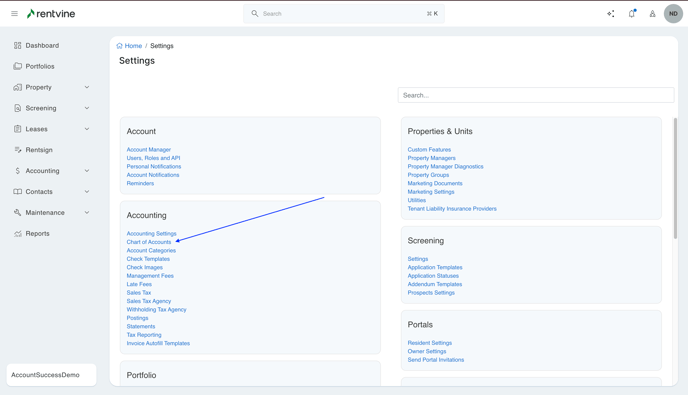
Task: Open Users, Roles and API link
Action: coord(154,158)
